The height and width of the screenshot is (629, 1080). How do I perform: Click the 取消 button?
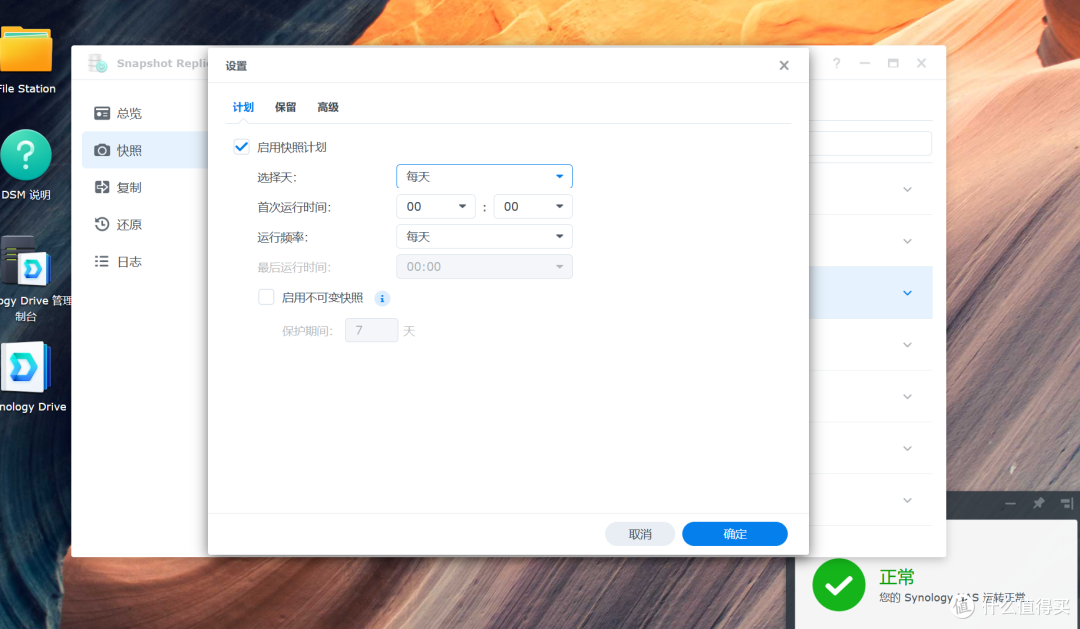click(640, 534)
